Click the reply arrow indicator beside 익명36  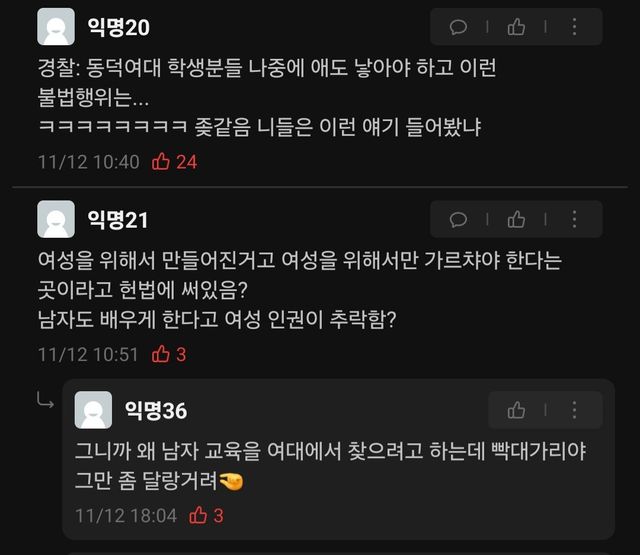click(x=45, y=400)
